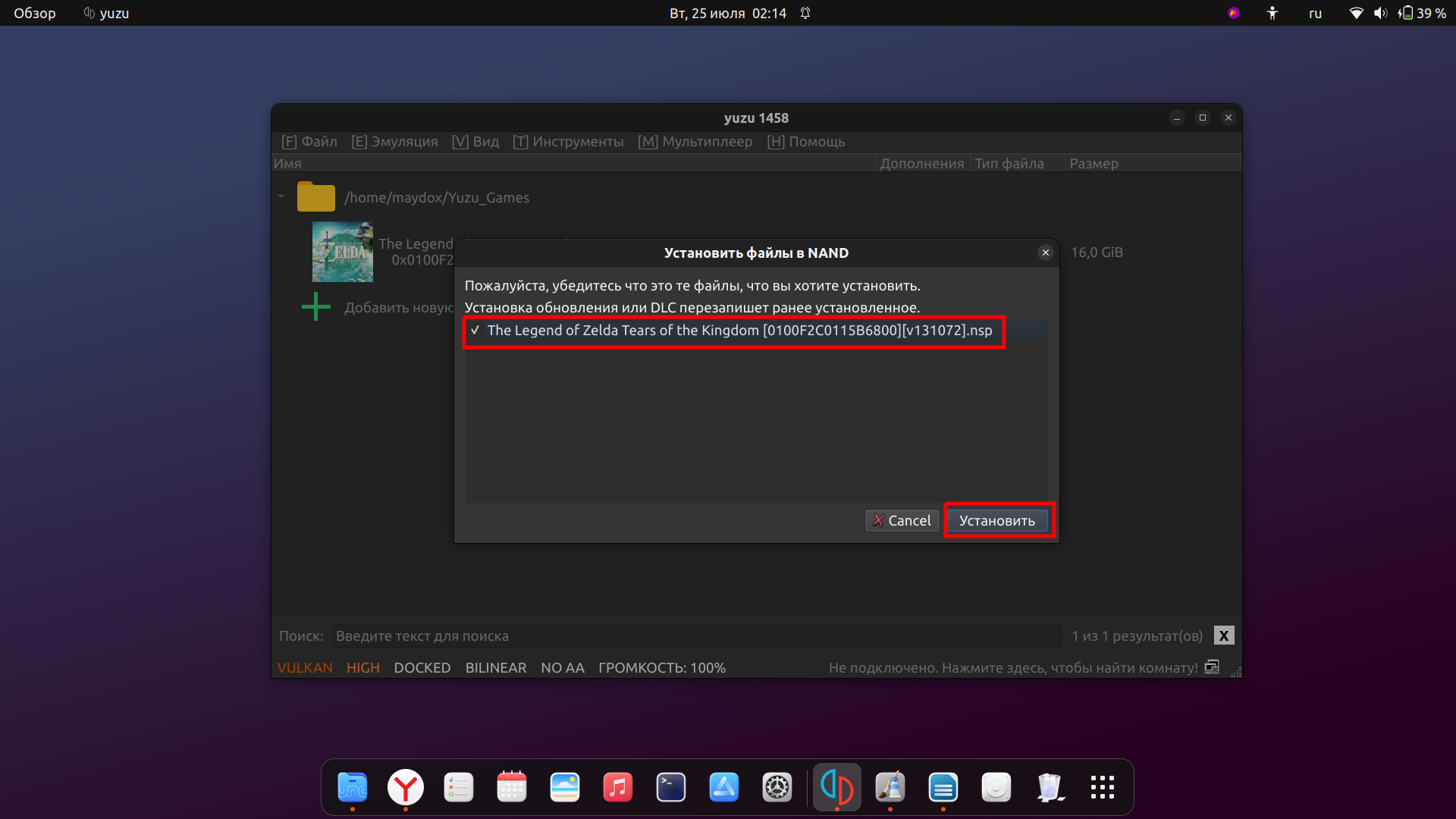Screen dimensions: 1456x819
Task: Open the Music app dock icon
Action: 618,787
